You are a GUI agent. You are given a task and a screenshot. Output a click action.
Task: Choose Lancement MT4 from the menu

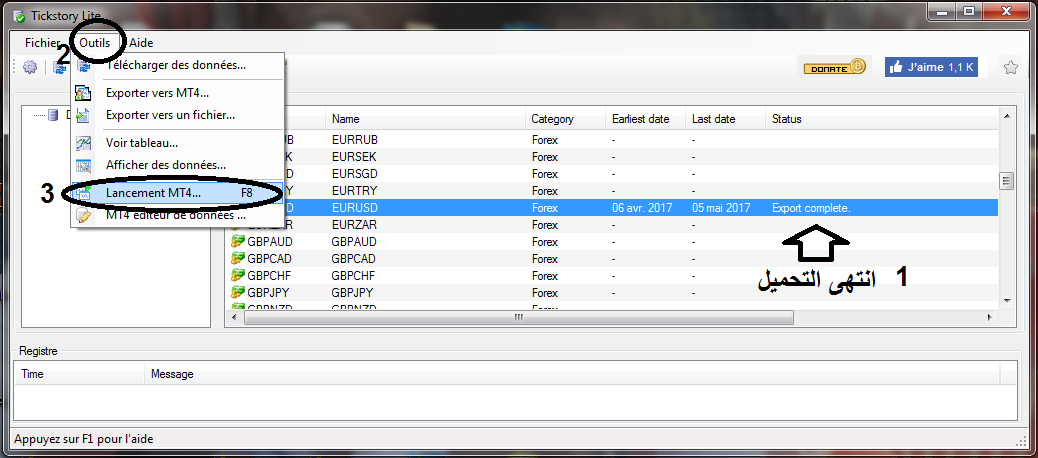153,192
